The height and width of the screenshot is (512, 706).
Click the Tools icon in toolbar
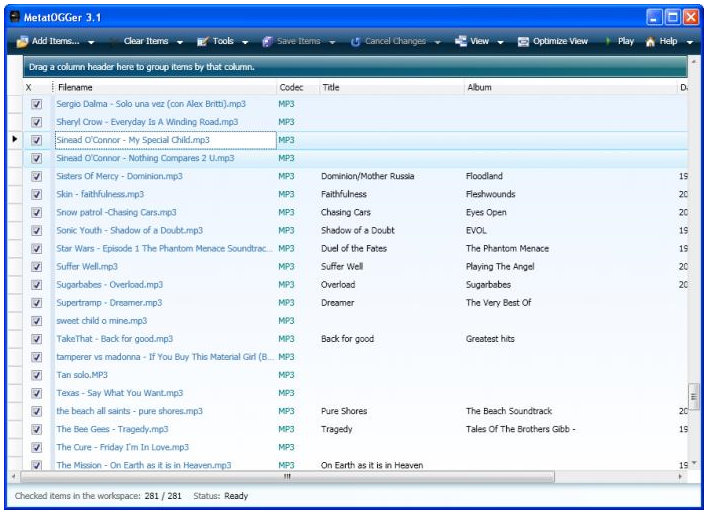(203, 42)
